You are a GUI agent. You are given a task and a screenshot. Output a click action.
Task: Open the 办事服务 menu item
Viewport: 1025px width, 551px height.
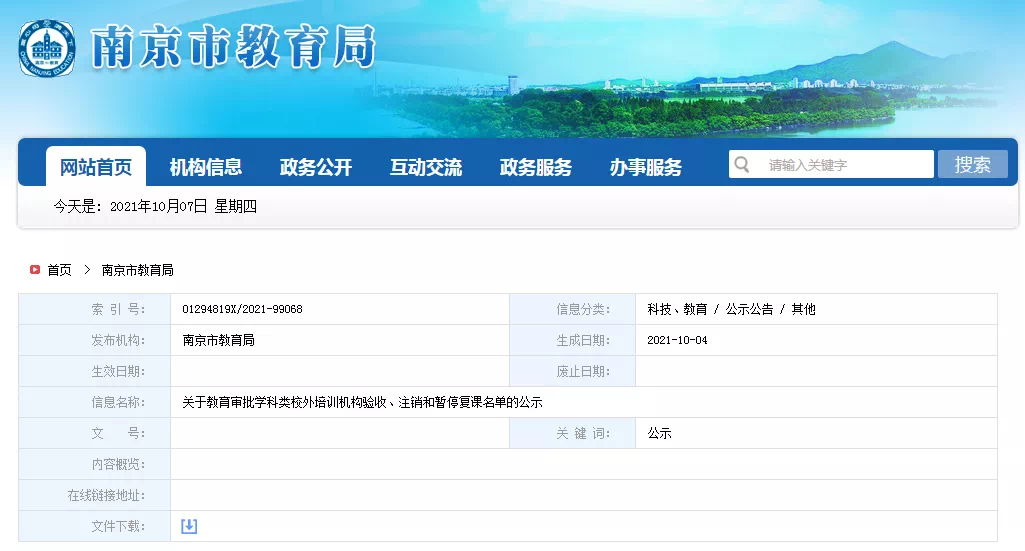coord(646,167)
